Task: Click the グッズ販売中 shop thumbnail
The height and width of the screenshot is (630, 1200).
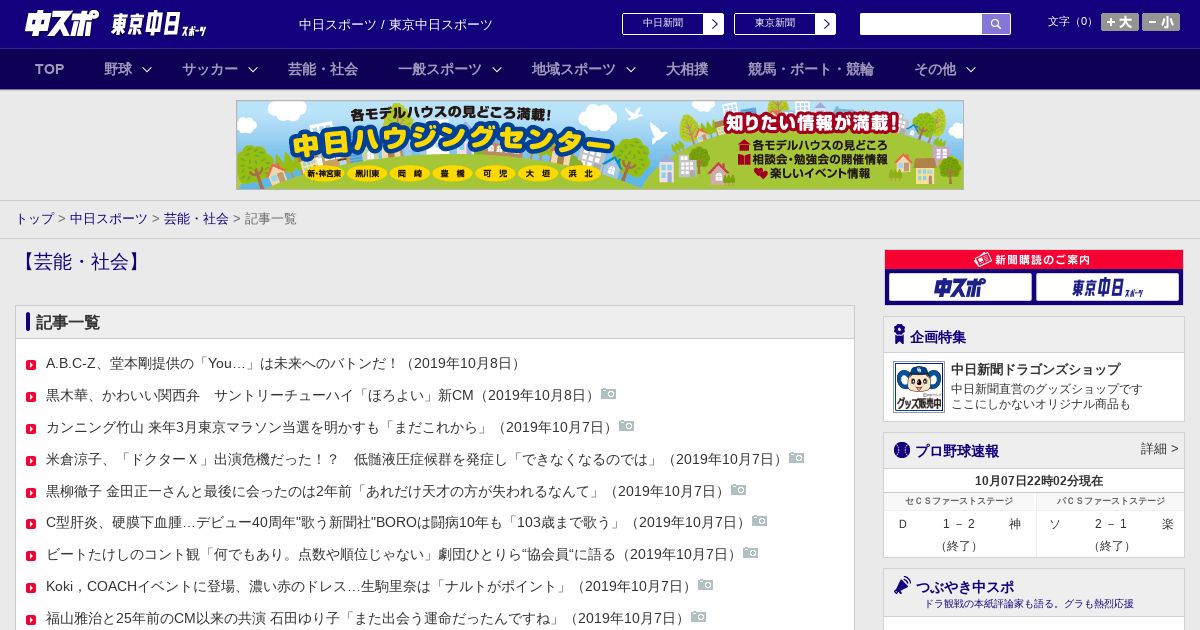Action: (918, 387)
